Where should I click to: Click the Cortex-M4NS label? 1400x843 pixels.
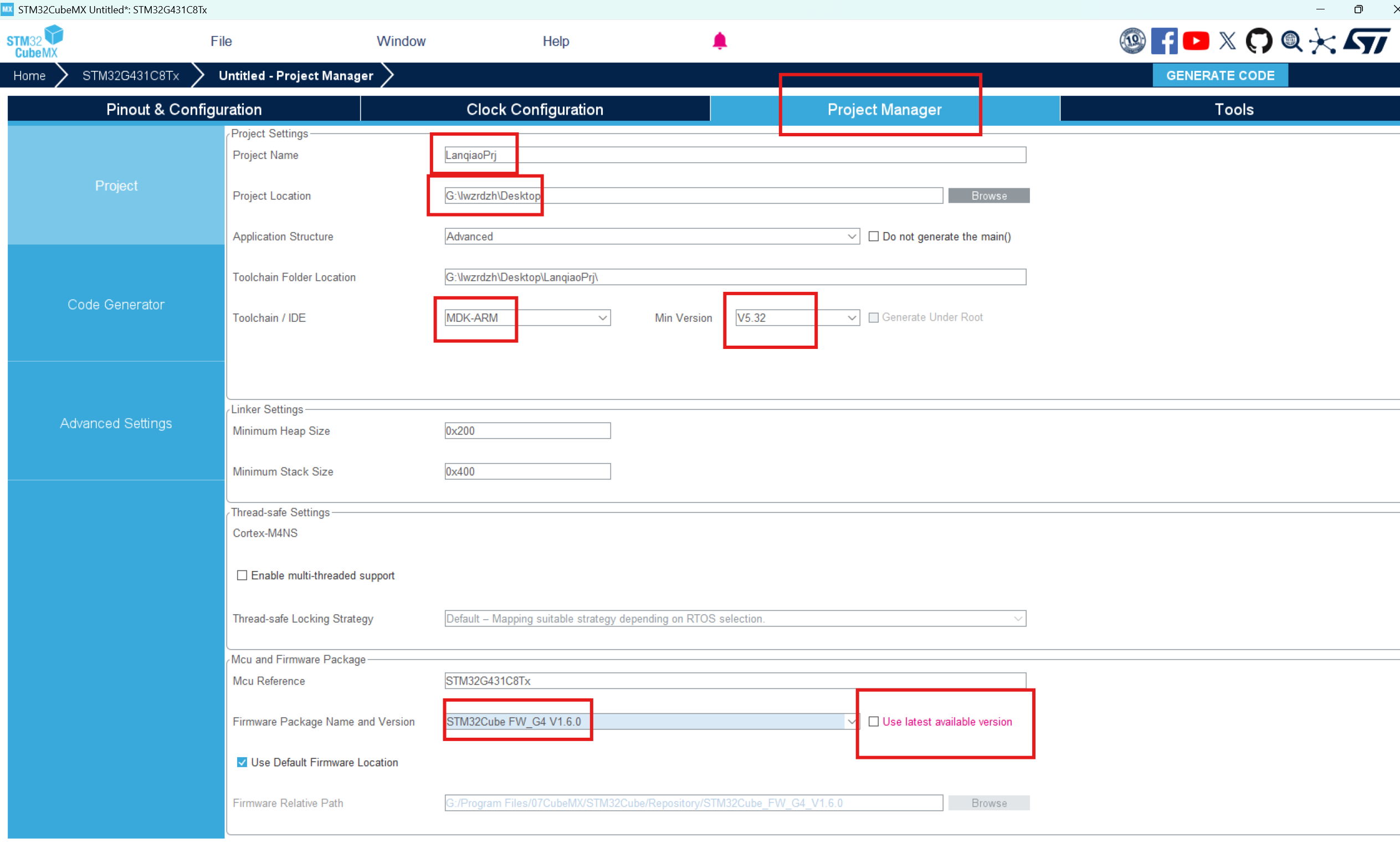pos(265,533)
